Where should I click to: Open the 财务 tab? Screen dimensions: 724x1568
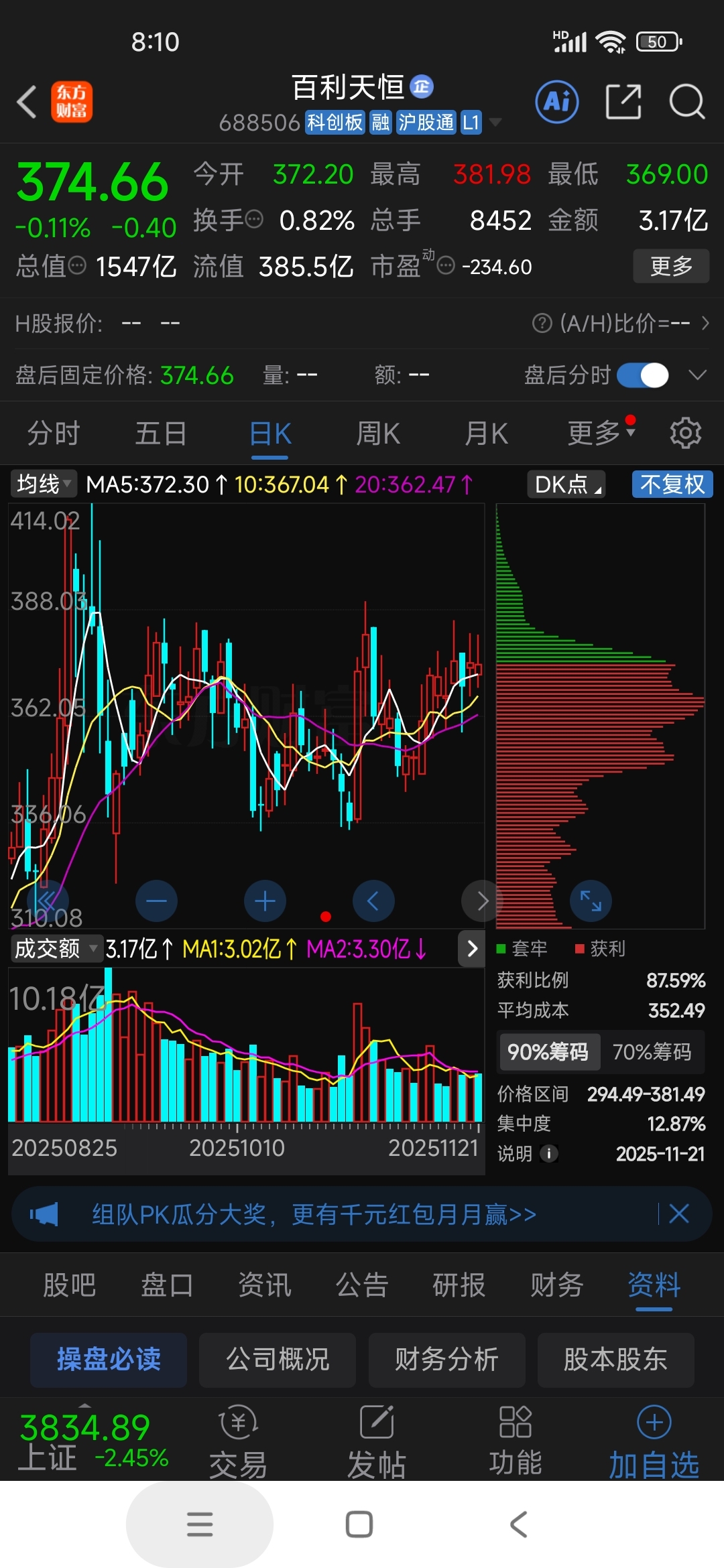click(x=557, y=1285)
